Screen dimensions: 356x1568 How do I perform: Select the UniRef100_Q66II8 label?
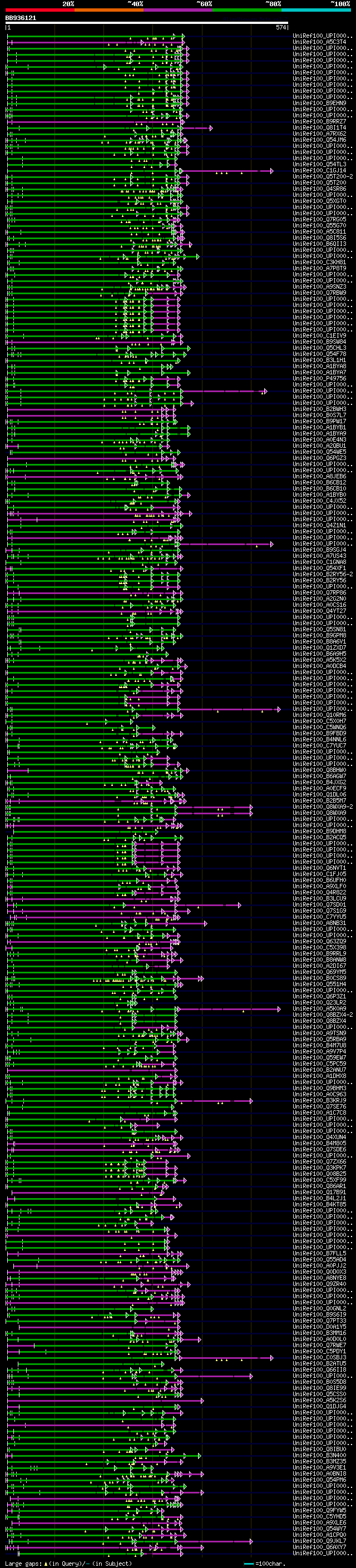(x=319, y=1369)
